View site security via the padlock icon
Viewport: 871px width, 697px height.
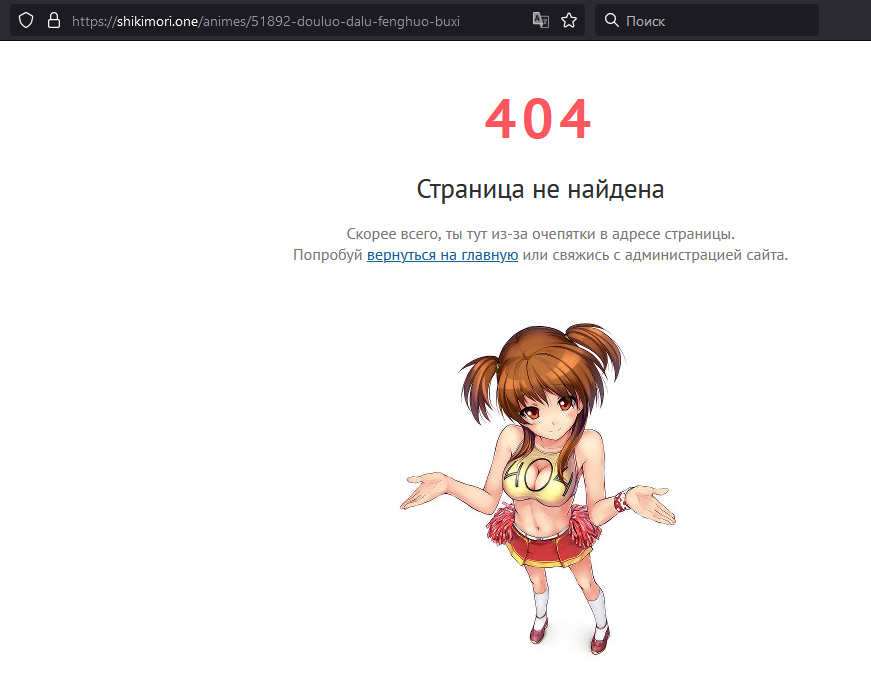click(53, 21)
